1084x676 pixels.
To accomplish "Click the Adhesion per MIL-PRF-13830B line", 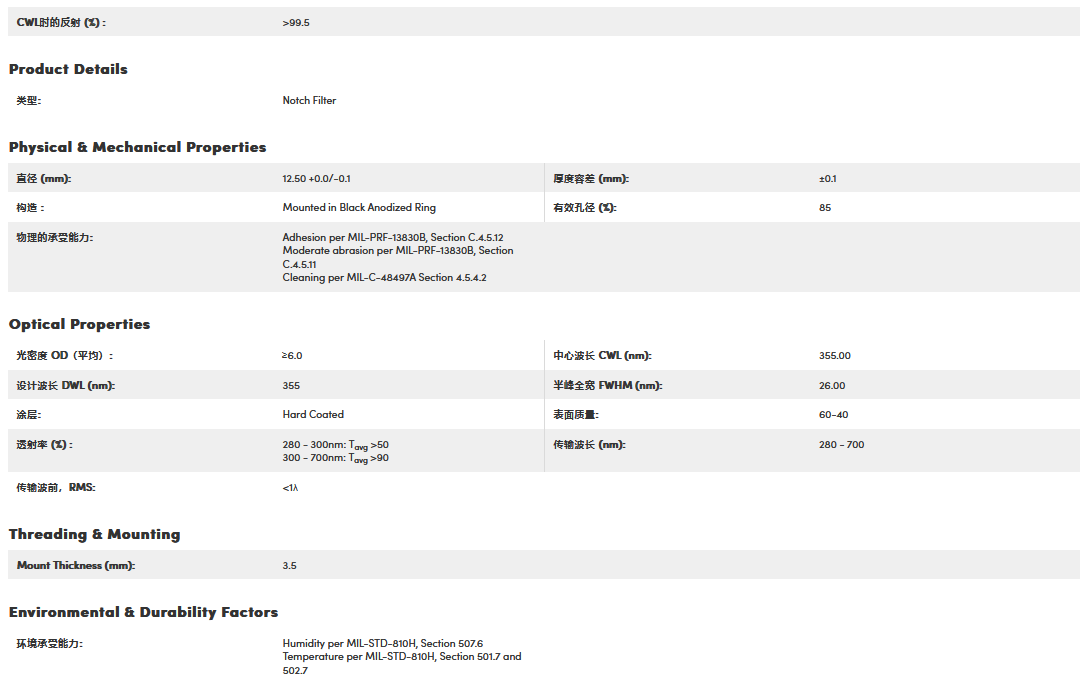I will click(393, 237).
